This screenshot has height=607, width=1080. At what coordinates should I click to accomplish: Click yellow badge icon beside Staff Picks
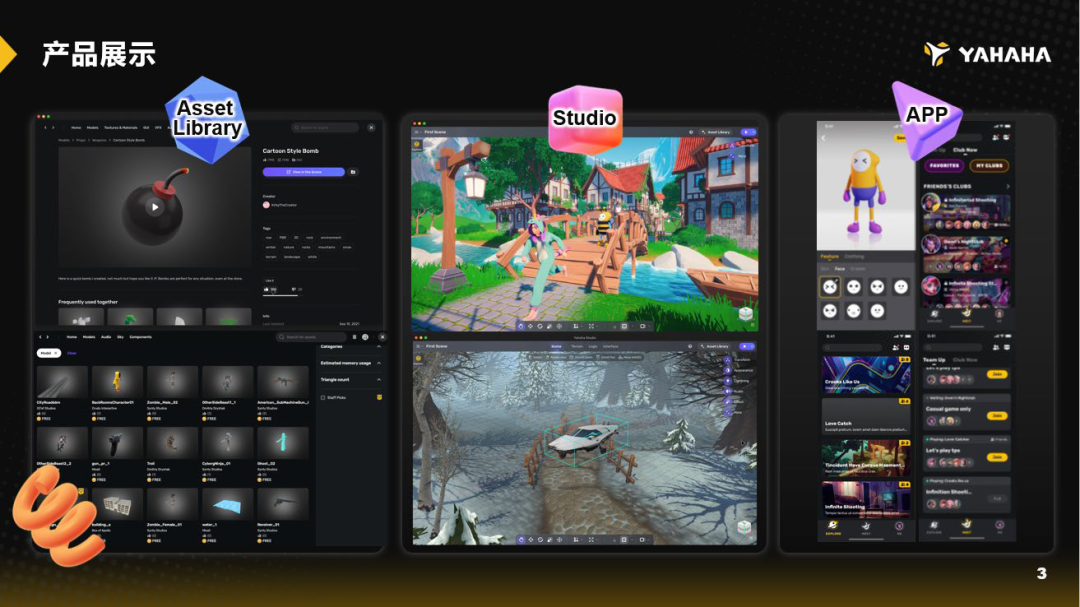(379, 398)
